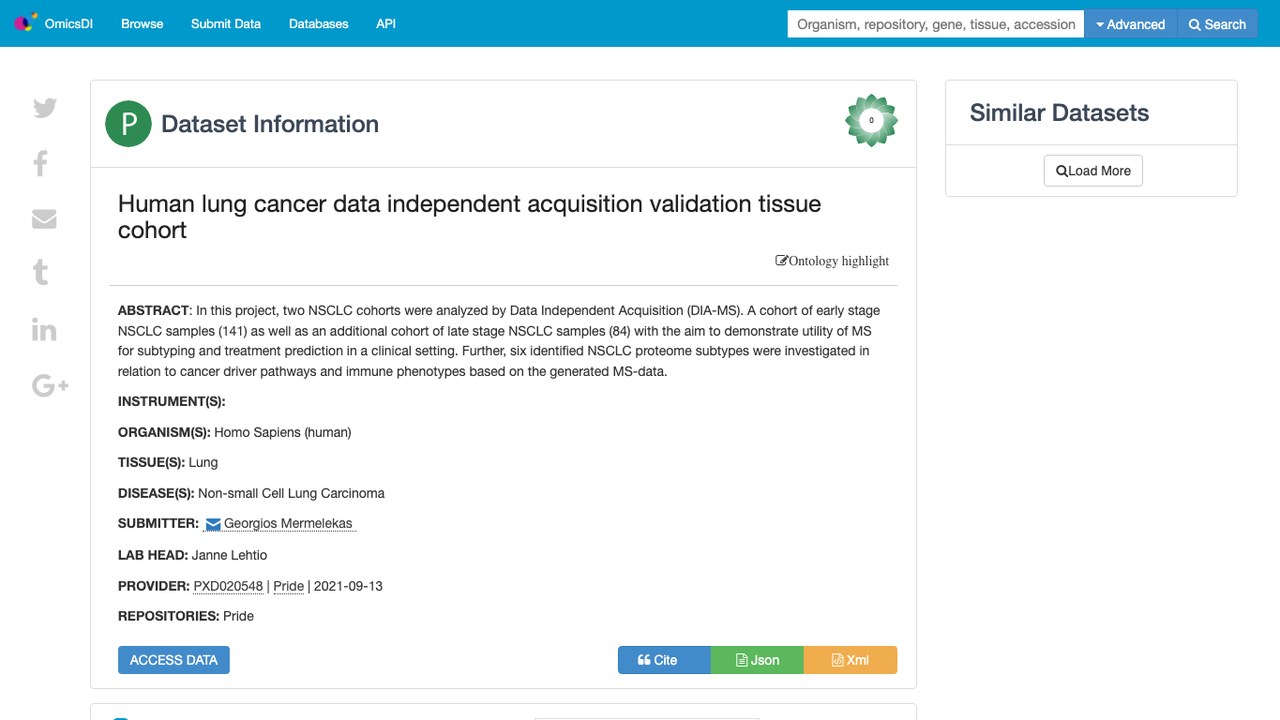Open the Browse menu item

142,24
